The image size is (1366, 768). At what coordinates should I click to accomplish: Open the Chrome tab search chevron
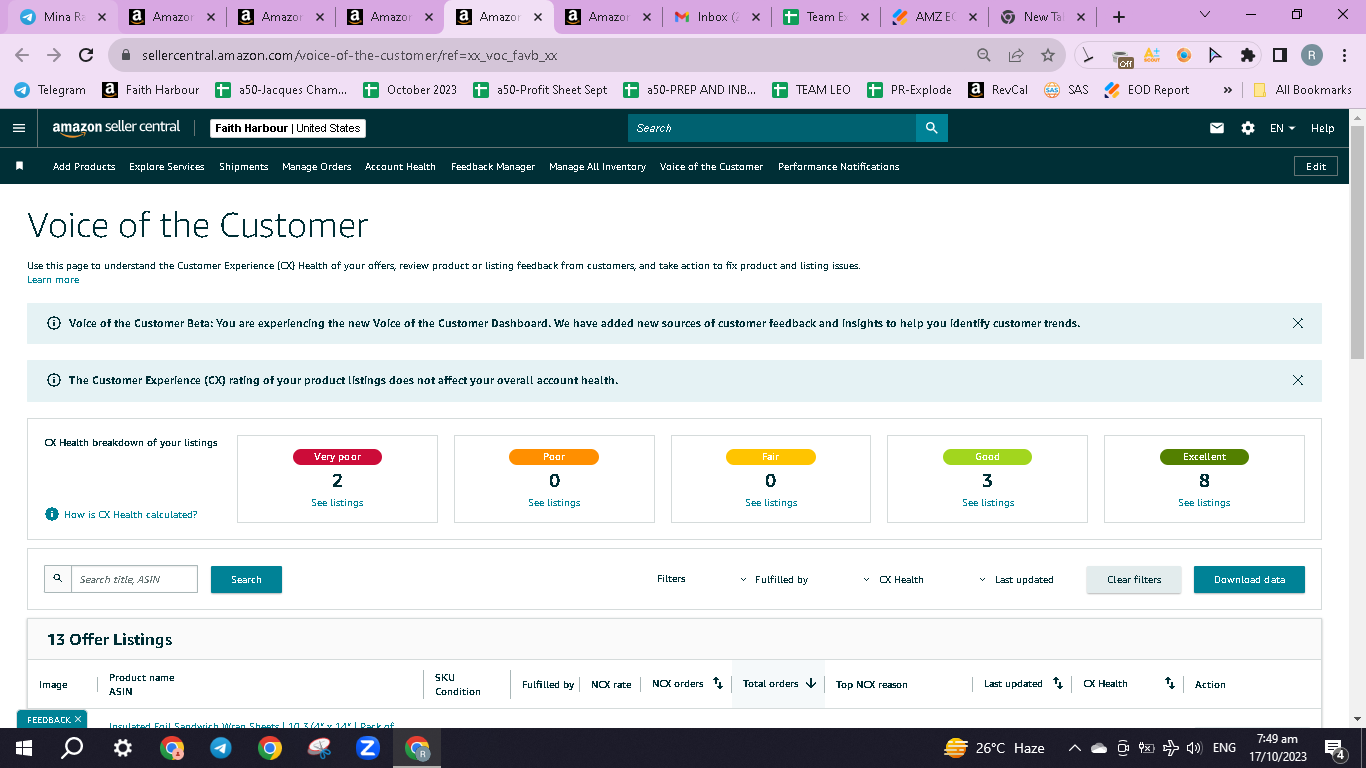tap(1204, 16)
